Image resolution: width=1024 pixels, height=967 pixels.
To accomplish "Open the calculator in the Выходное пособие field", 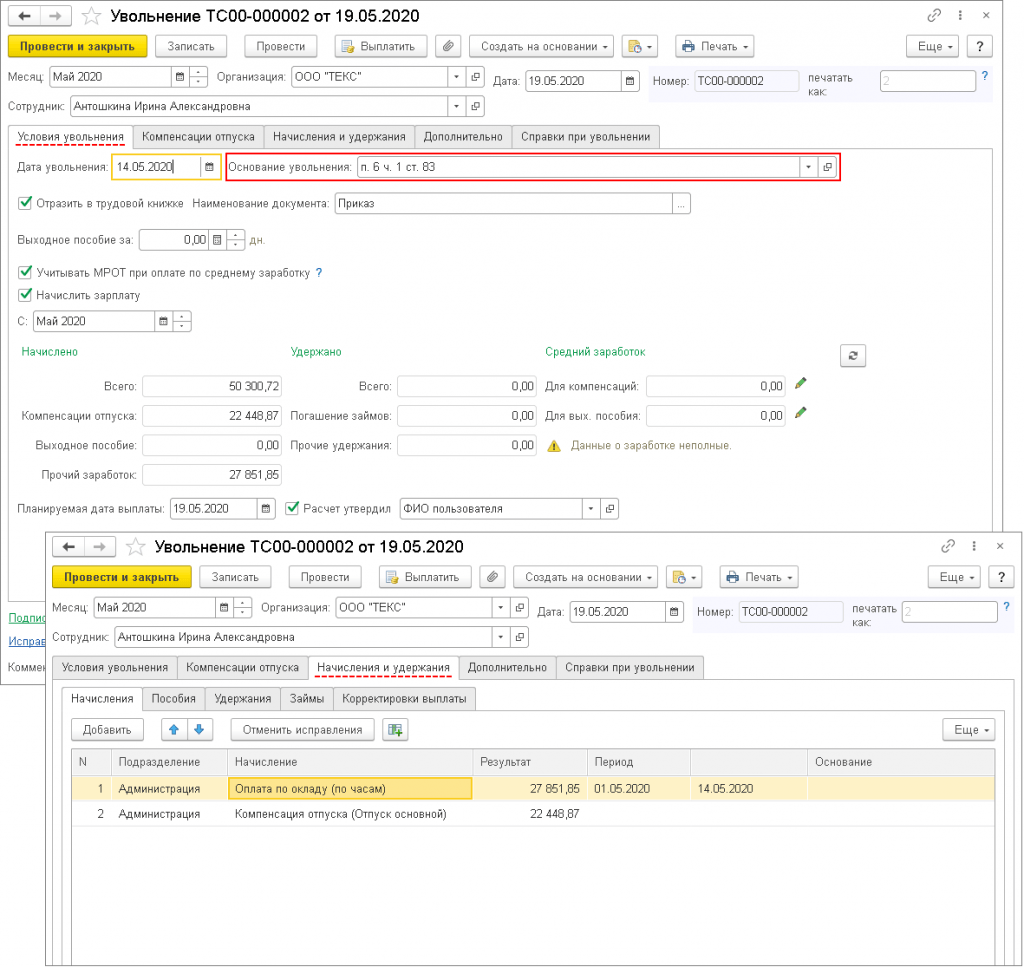I will click(x=217, y=240).
